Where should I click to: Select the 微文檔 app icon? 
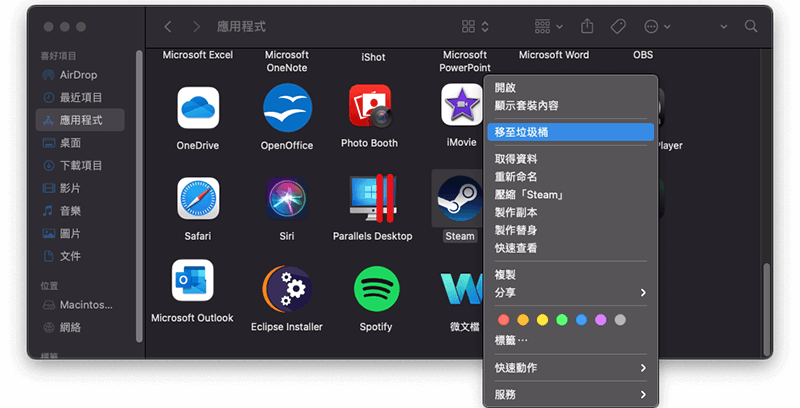pos(462,289)
